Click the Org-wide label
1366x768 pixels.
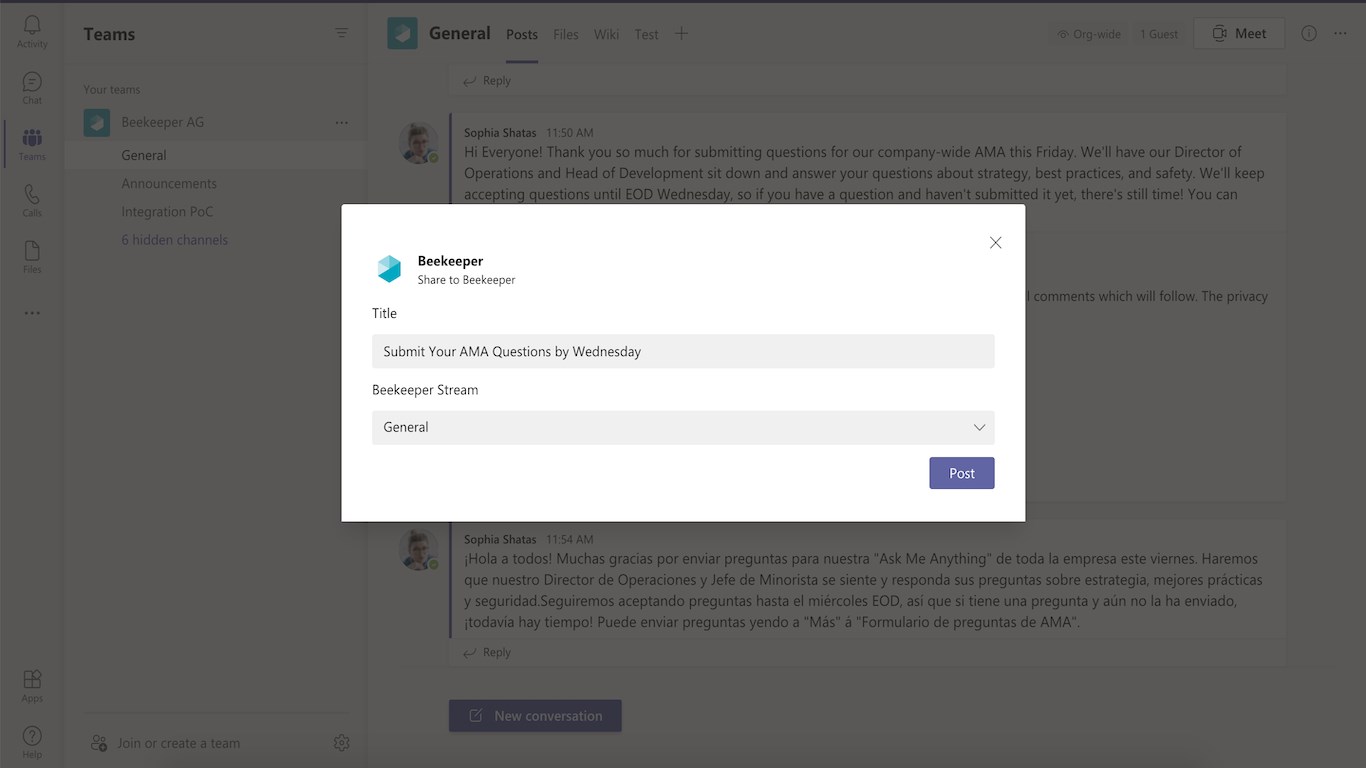point(1088,34)
